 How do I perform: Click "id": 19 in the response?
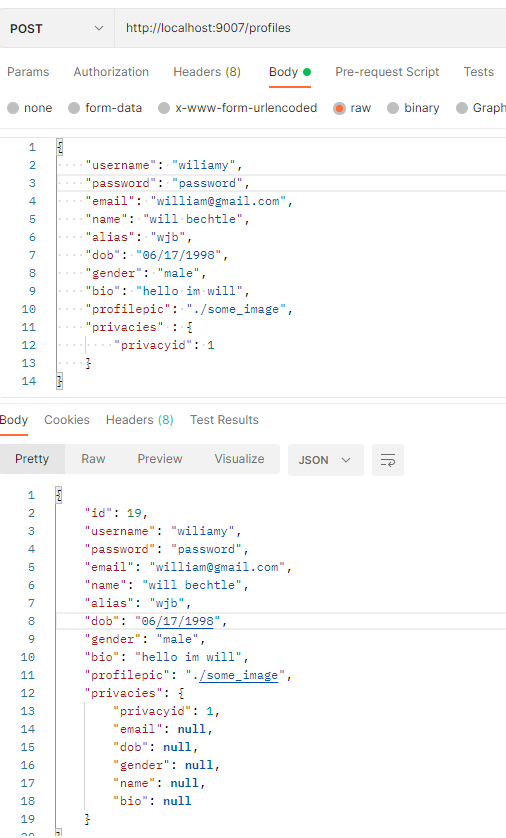115,514
